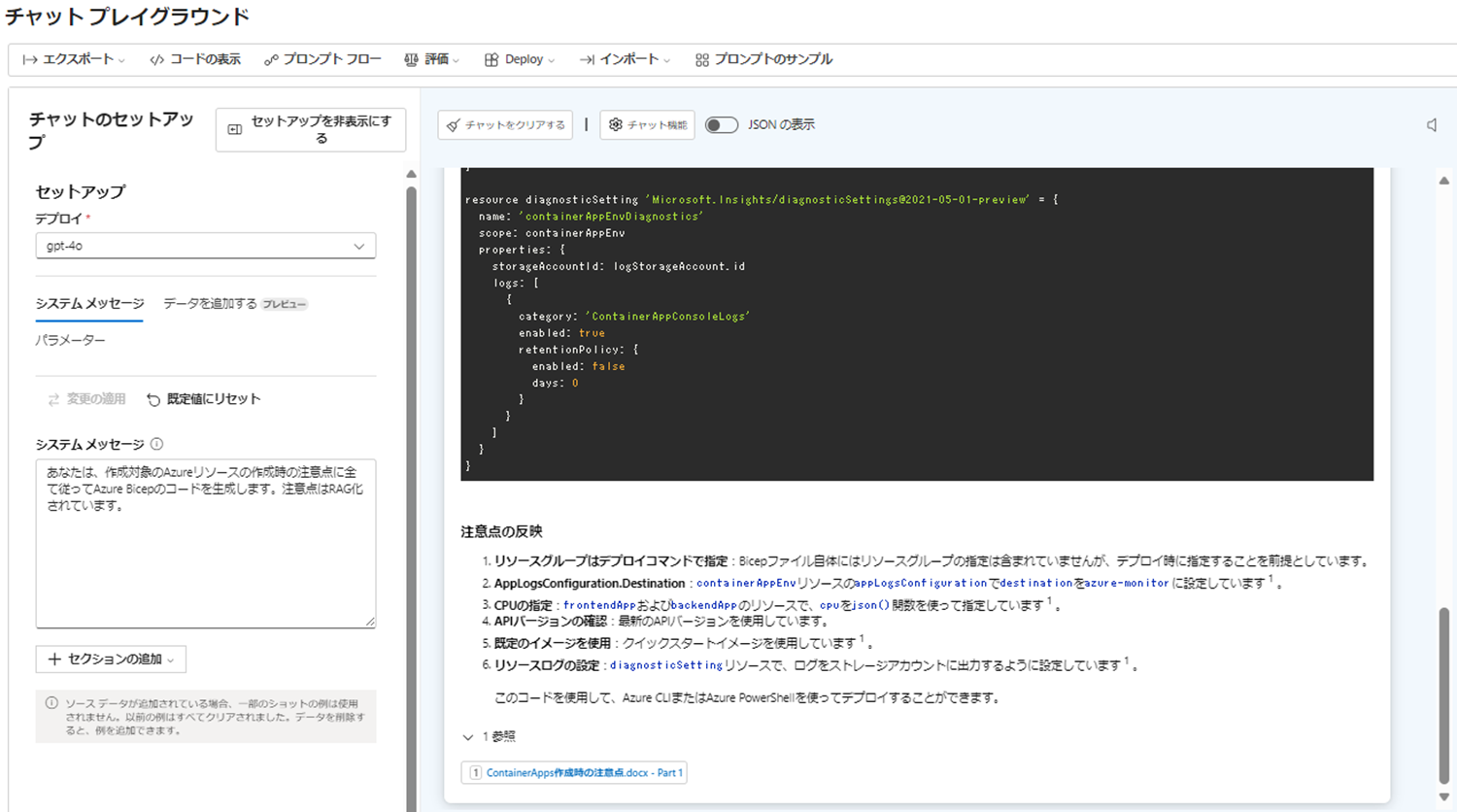This screenshot has width=1457, height=812.
Task: Switch to データを追加する tab
Action: [210, 304]
